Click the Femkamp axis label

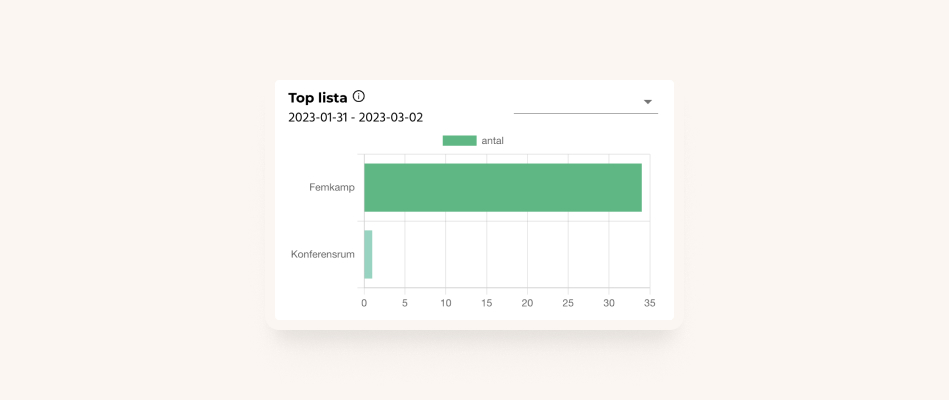click(332, 188)
